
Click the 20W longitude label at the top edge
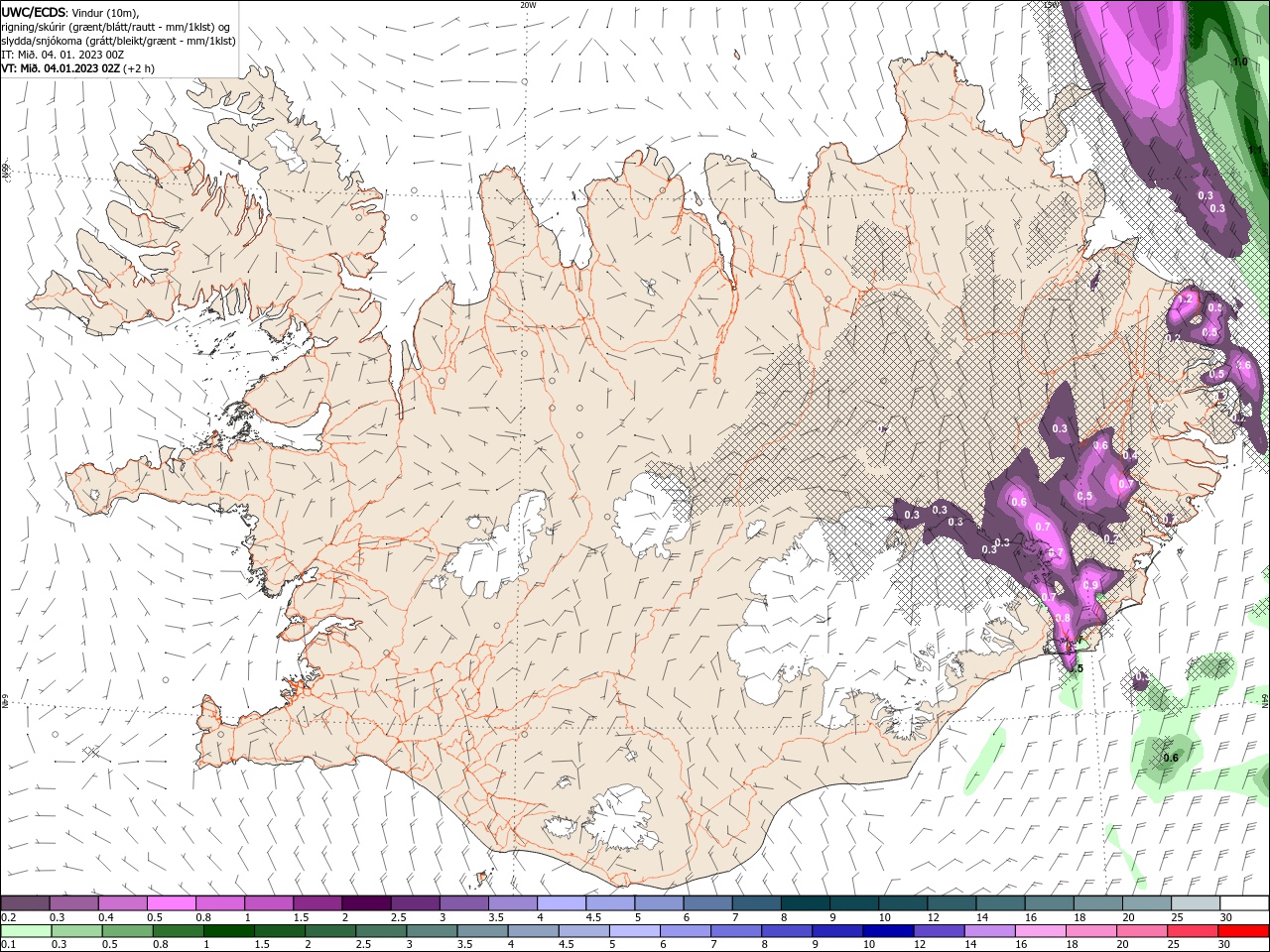coord(528,5)
